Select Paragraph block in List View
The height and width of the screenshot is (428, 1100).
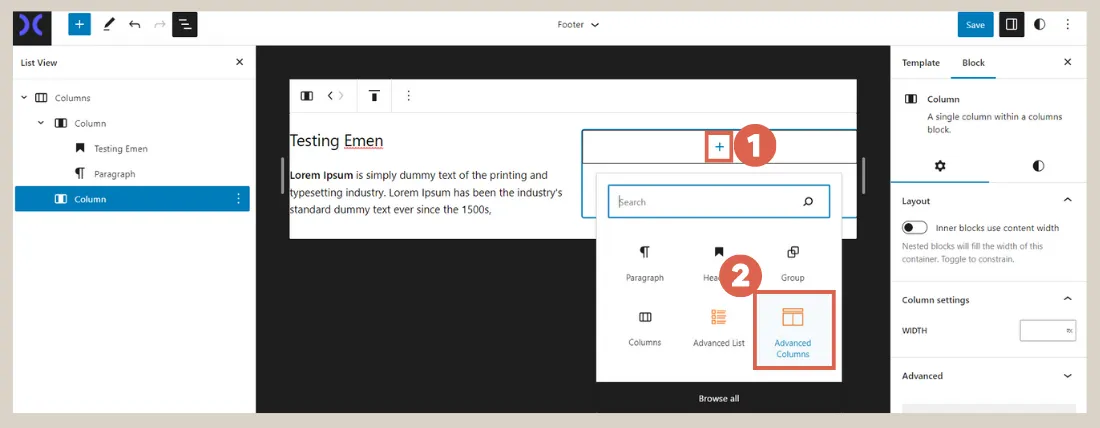coord(114,173)
